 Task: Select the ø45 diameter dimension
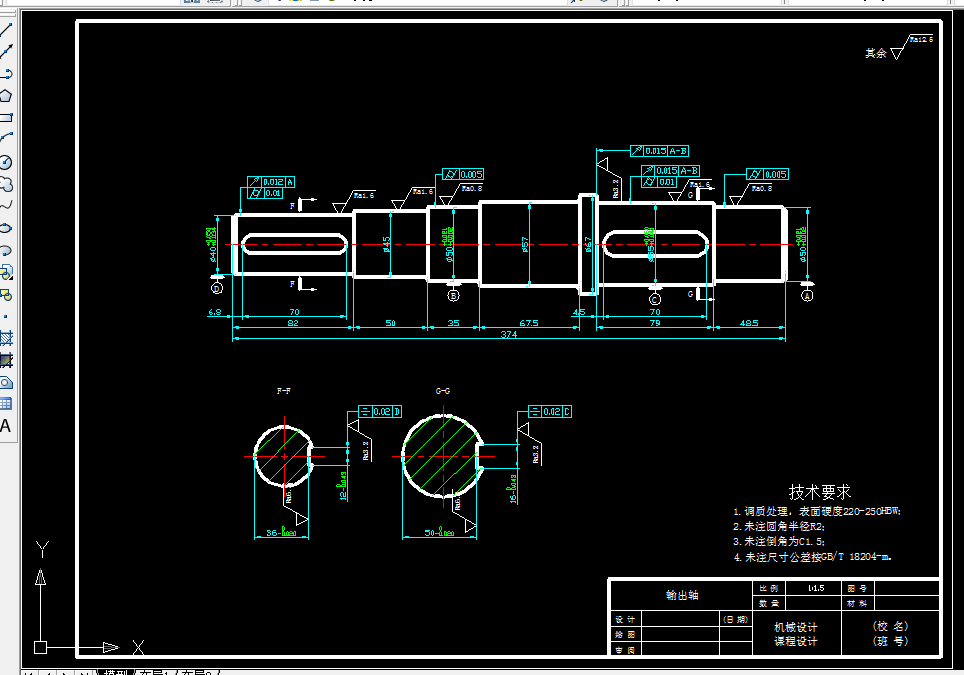point(387,245)
